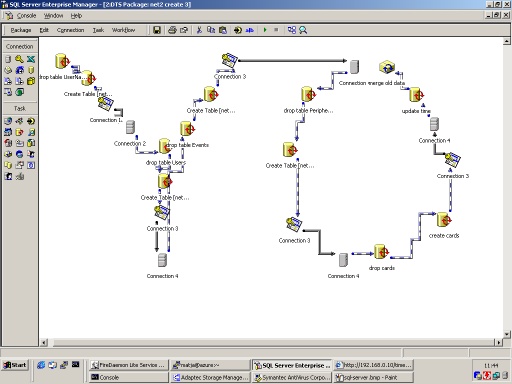Click the Save package toolbar icon
The height and width of the screenshot is (384, 512).
pyautogui.click(x=157, y=30)
